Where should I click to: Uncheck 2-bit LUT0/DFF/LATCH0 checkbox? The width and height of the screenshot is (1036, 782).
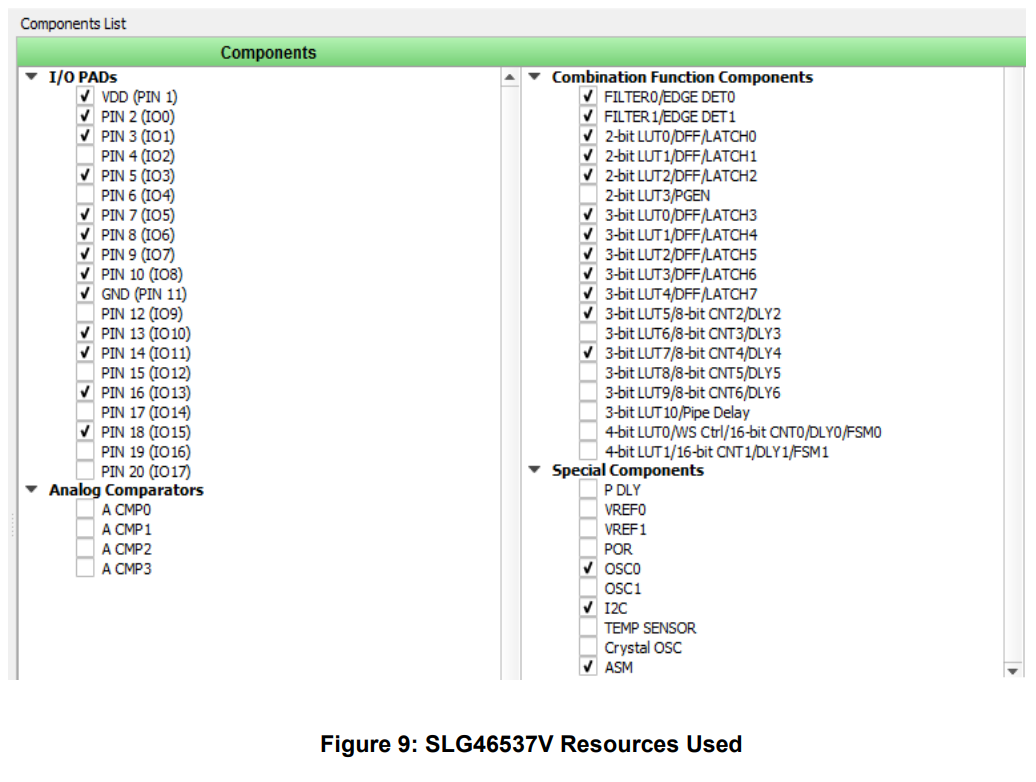tap(588, 136)
